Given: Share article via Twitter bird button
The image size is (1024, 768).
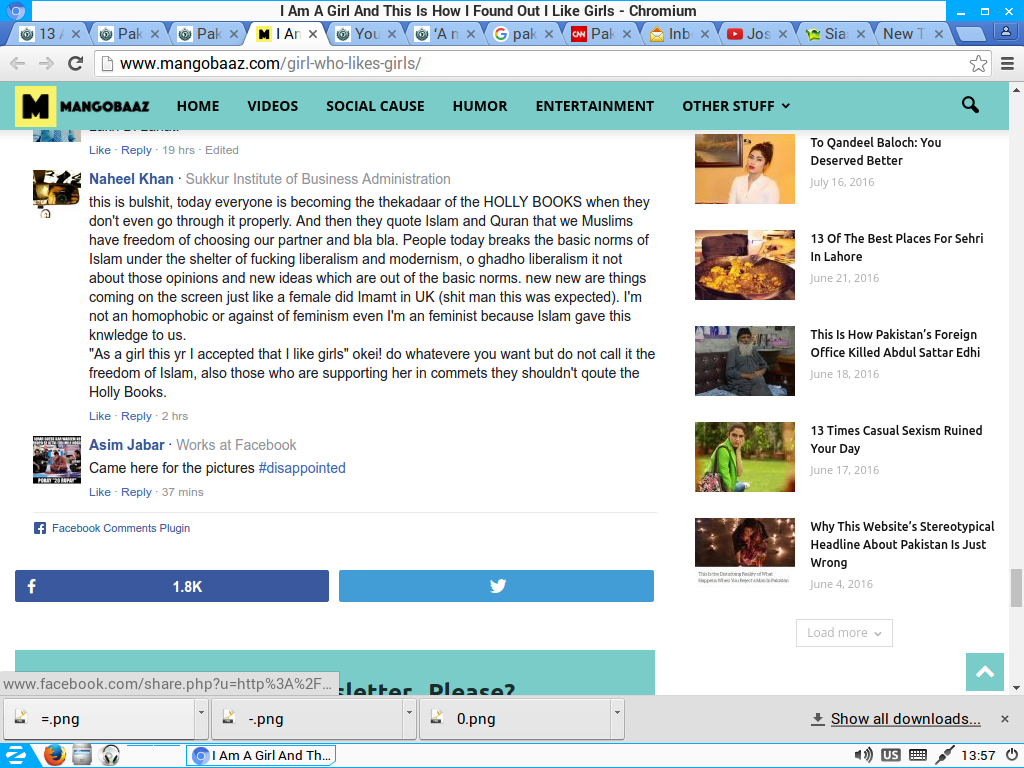Looking at the screenshot, I should pyautogui.click(x=496, y=586).
